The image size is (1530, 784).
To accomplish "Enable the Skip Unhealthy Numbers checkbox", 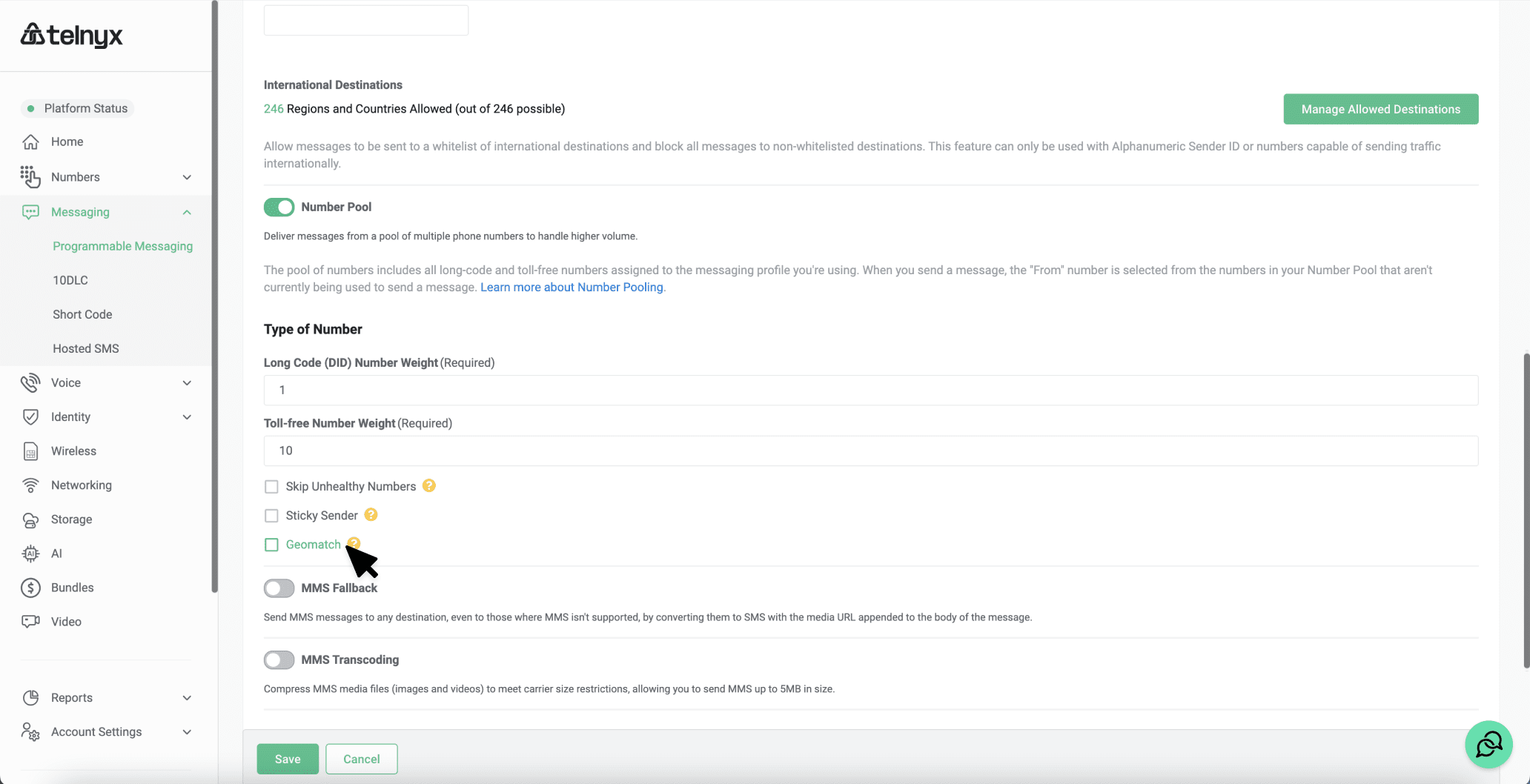I will (x=271, y=486).
